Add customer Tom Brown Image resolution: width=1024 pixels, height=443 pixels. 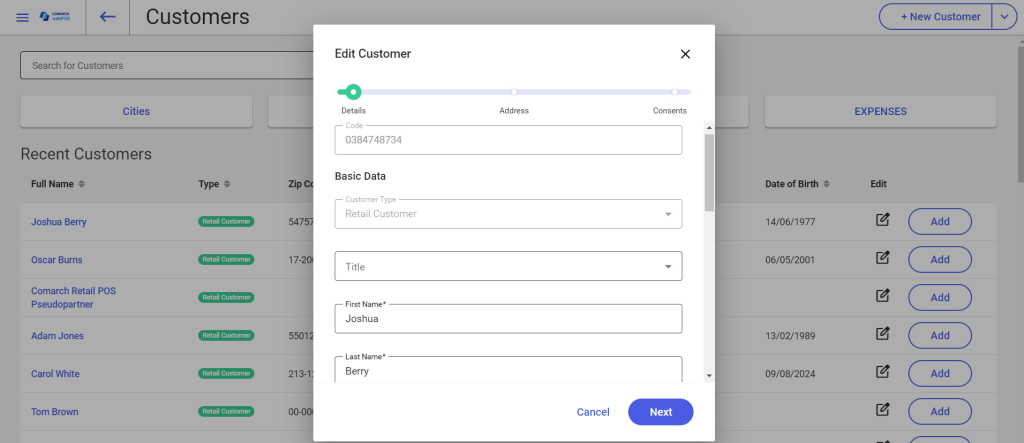click(940, 412)
